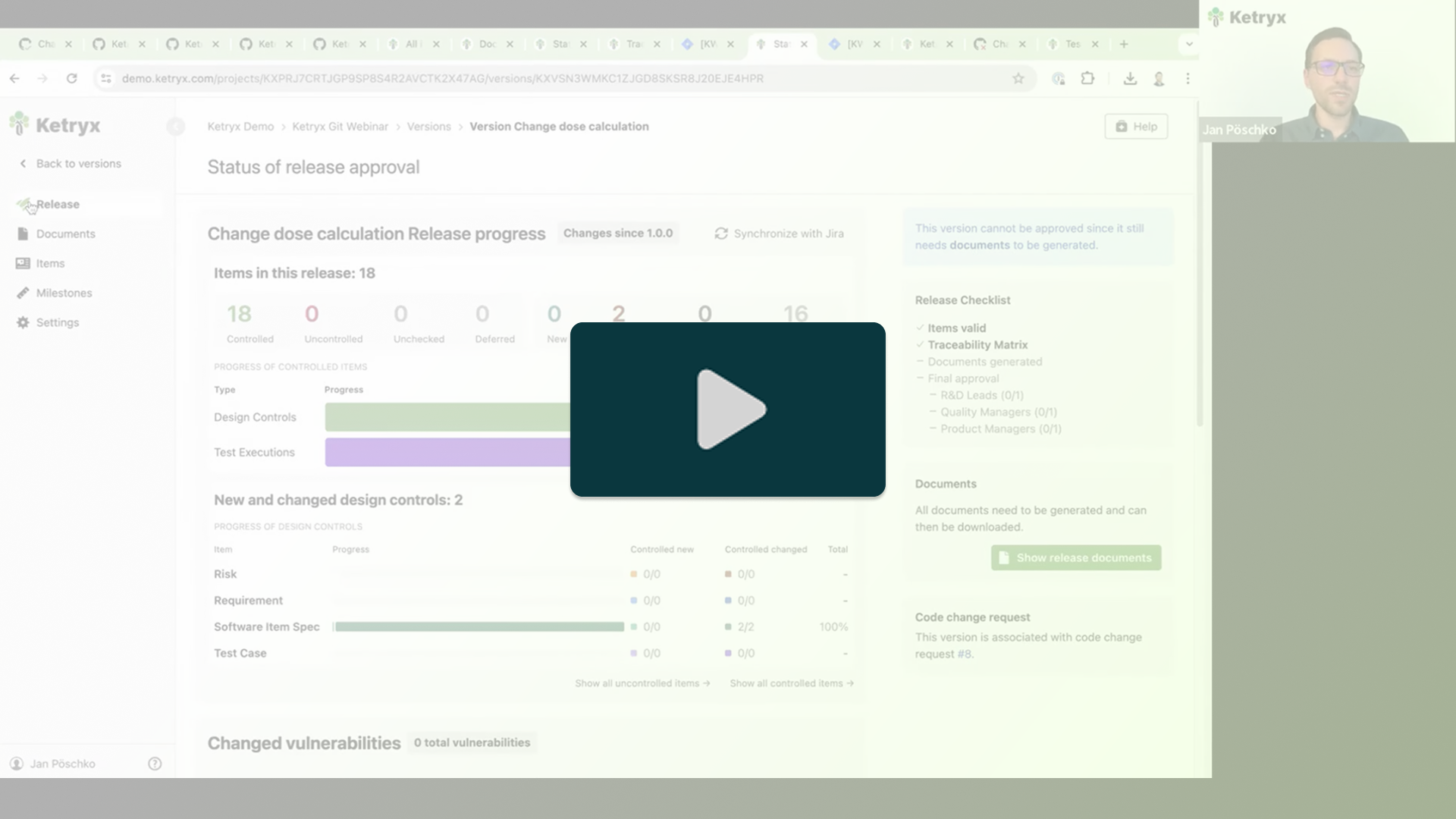Click the Synchronize with Jira refresh icon

(x=721, y=234)
